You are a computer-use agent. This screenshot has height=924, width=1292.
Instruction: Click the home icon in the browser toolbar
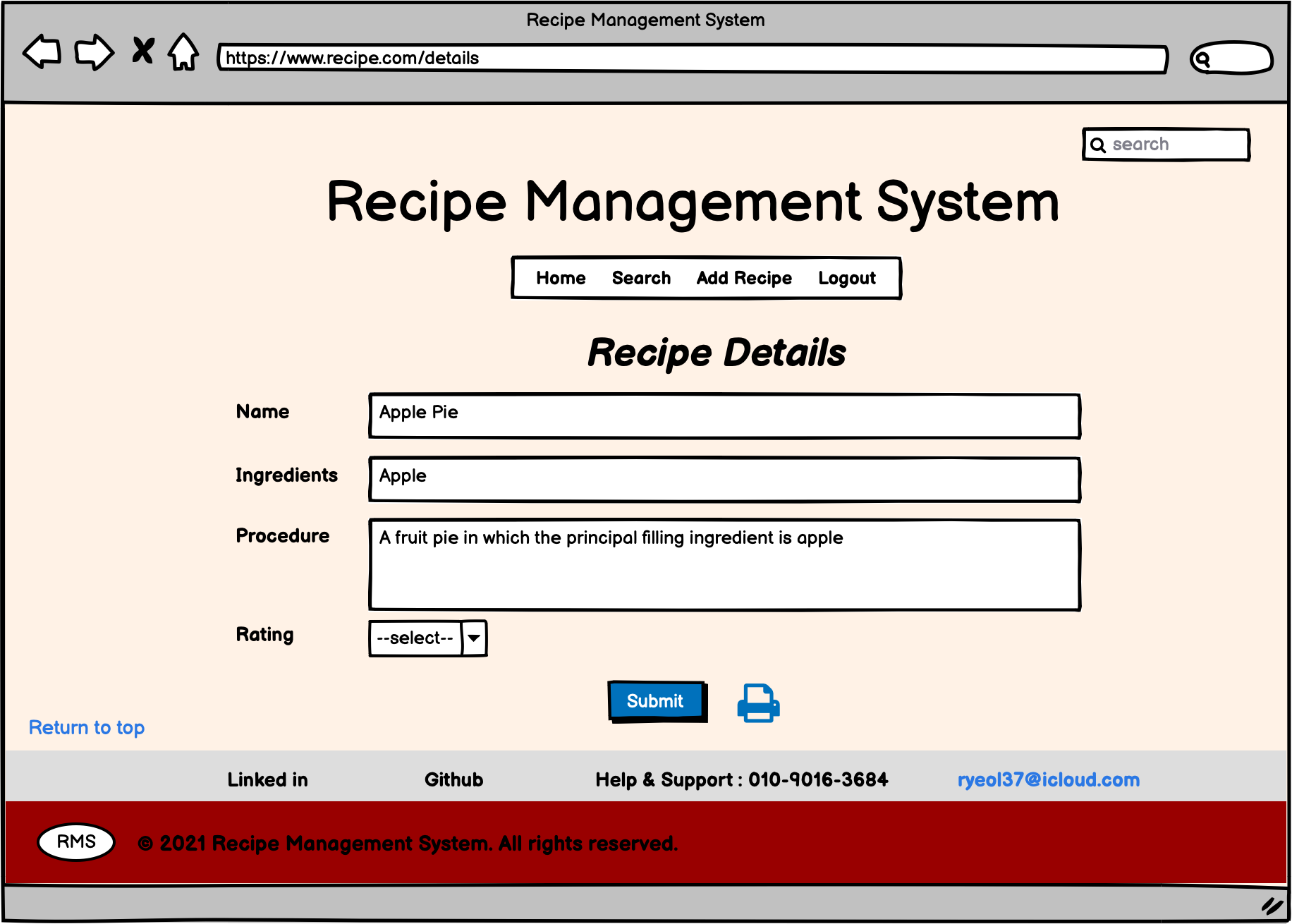pyautogui.click(x=182, y=51)
